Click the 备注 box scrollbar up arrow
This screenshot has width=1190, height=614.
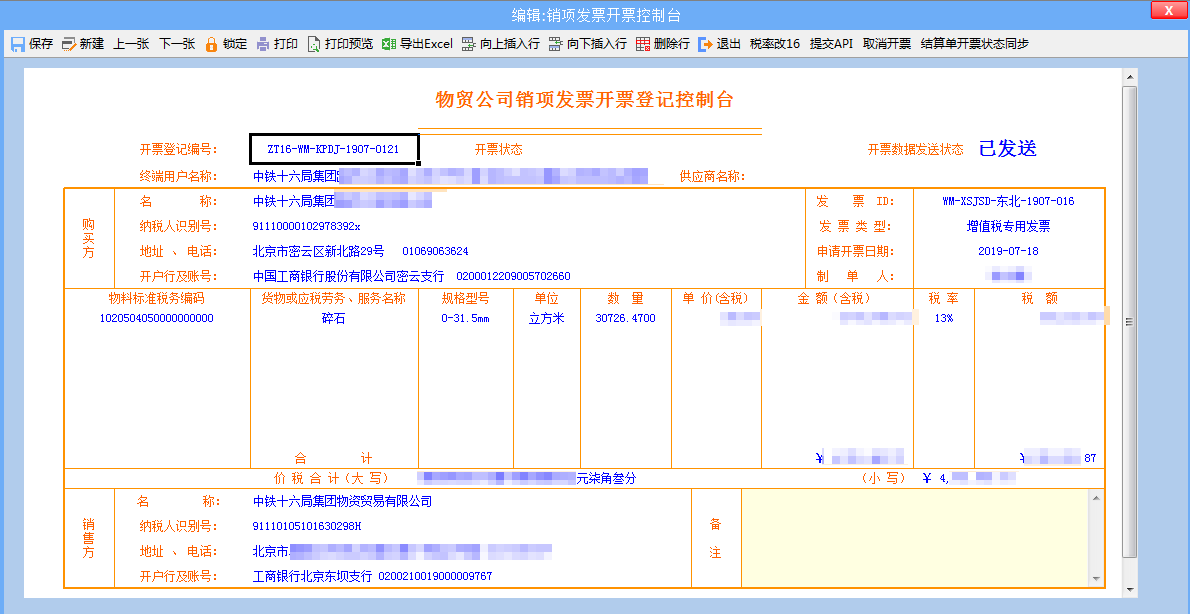coord(1096,498)
